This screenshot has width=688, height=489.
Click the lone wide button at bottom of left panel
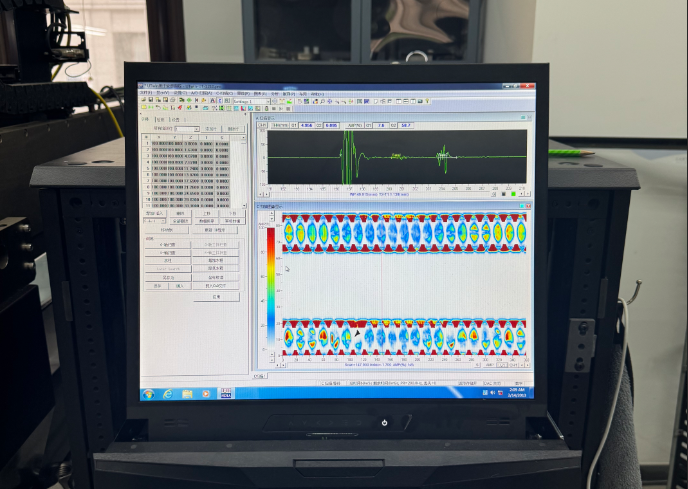click(x=217, y=296)
